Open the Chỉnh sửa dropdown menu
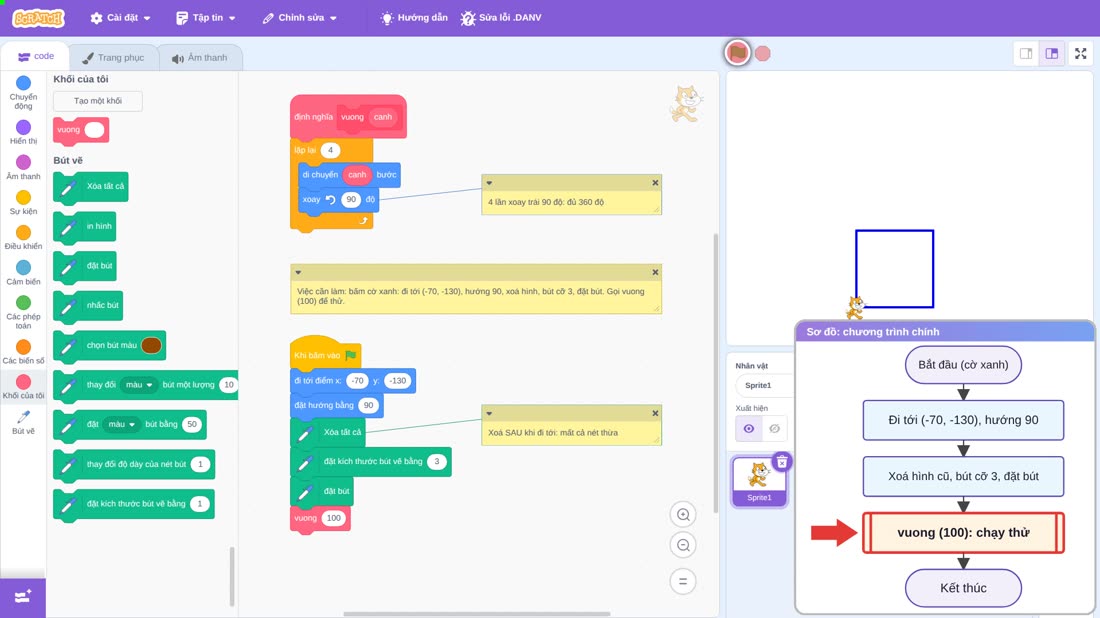Image resolution: width=1100 pixels, height=618 pixels. point(300,18)
